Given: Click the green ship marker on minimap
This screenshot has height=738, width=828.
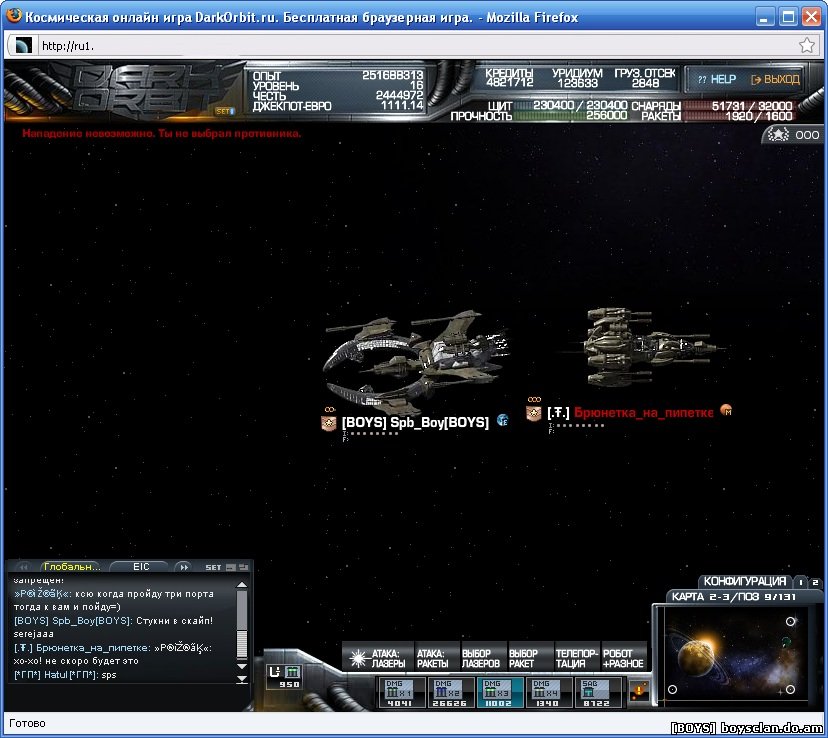Looking at the screenshot, I should (x=786, y=642).
